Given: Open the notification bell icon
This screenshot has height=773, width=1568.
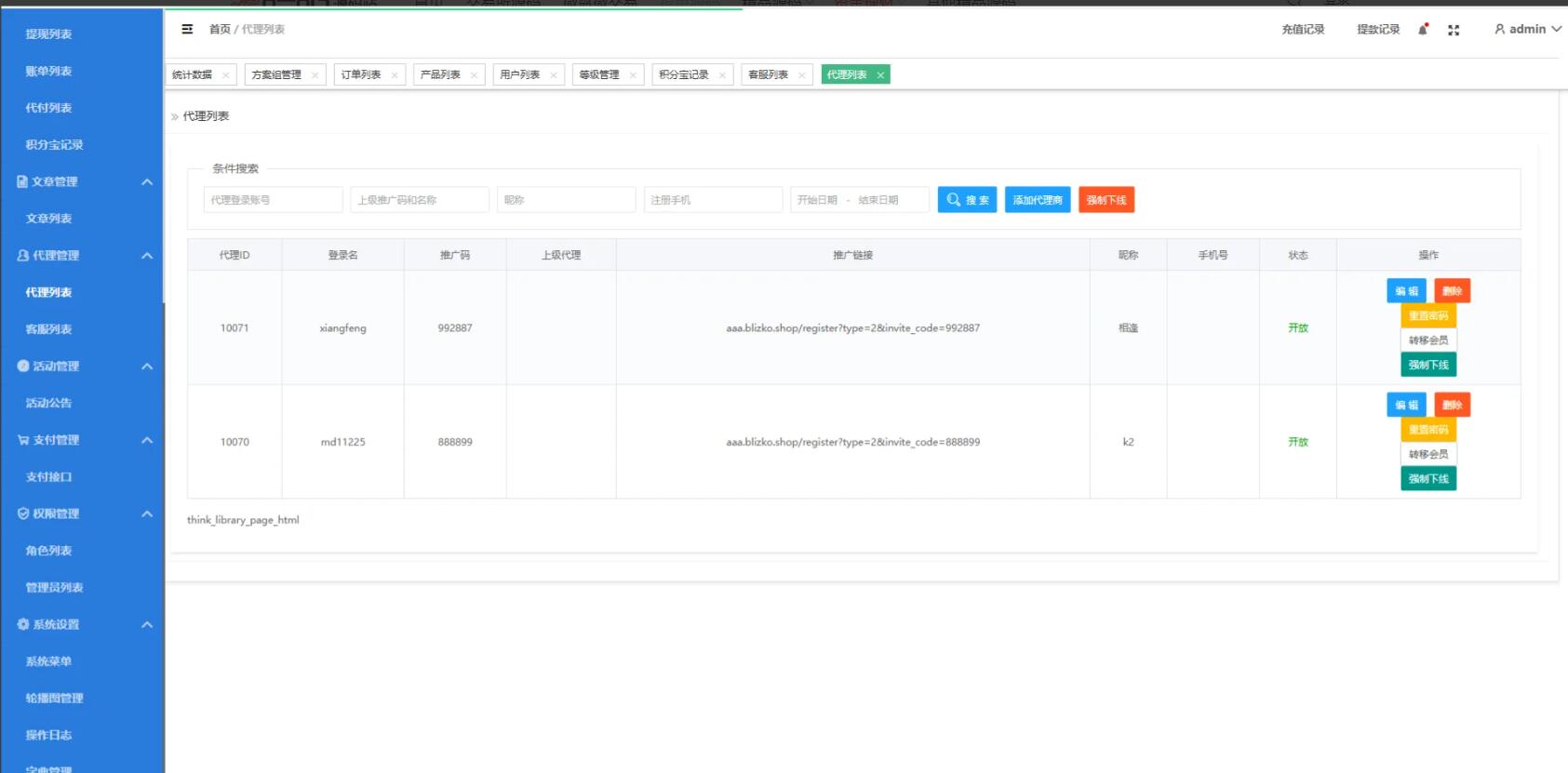Looking at the screenshot, I should coord(1422,30).
